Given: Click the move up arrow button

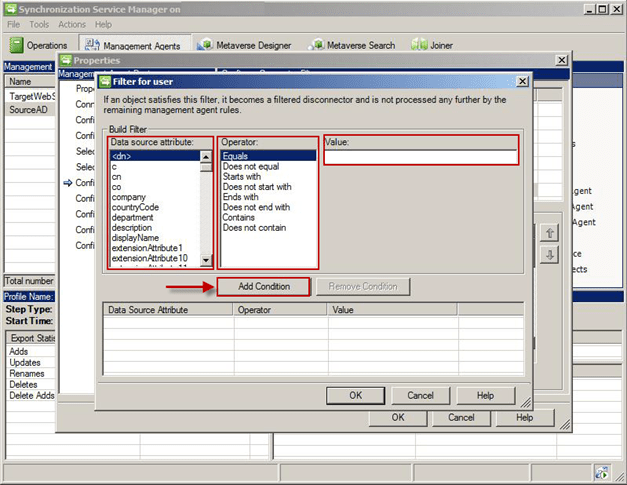Looking at the screenshot, I should point(548,233).
